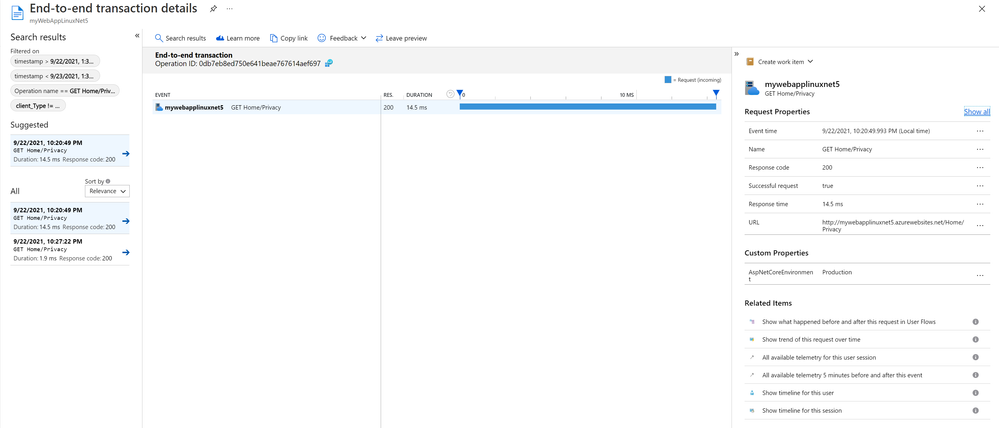Open ellipsis menu for Response code row
Screen dimensions: 999x428
(979, 168)
